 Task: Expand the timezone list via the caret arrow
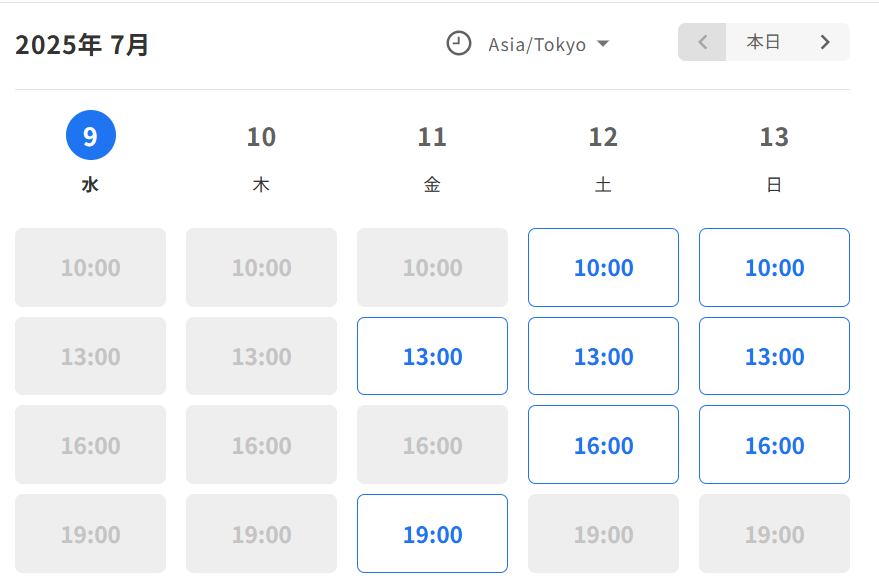pos(603,44)
